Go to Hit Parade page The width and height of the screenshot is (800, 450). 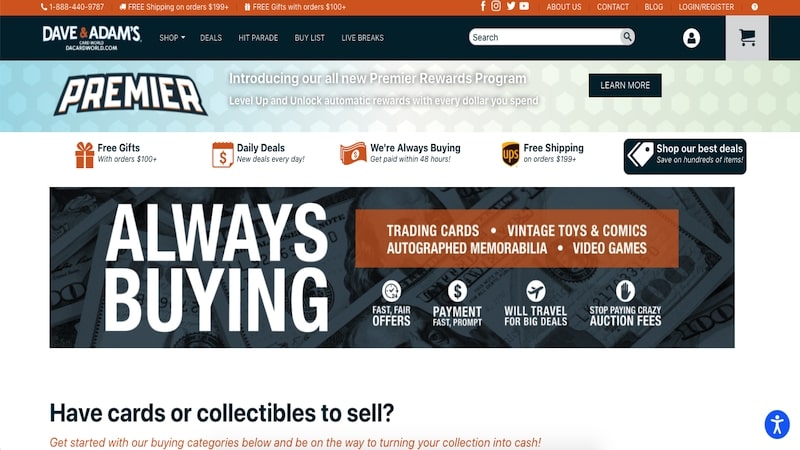[x=258, y=38]
